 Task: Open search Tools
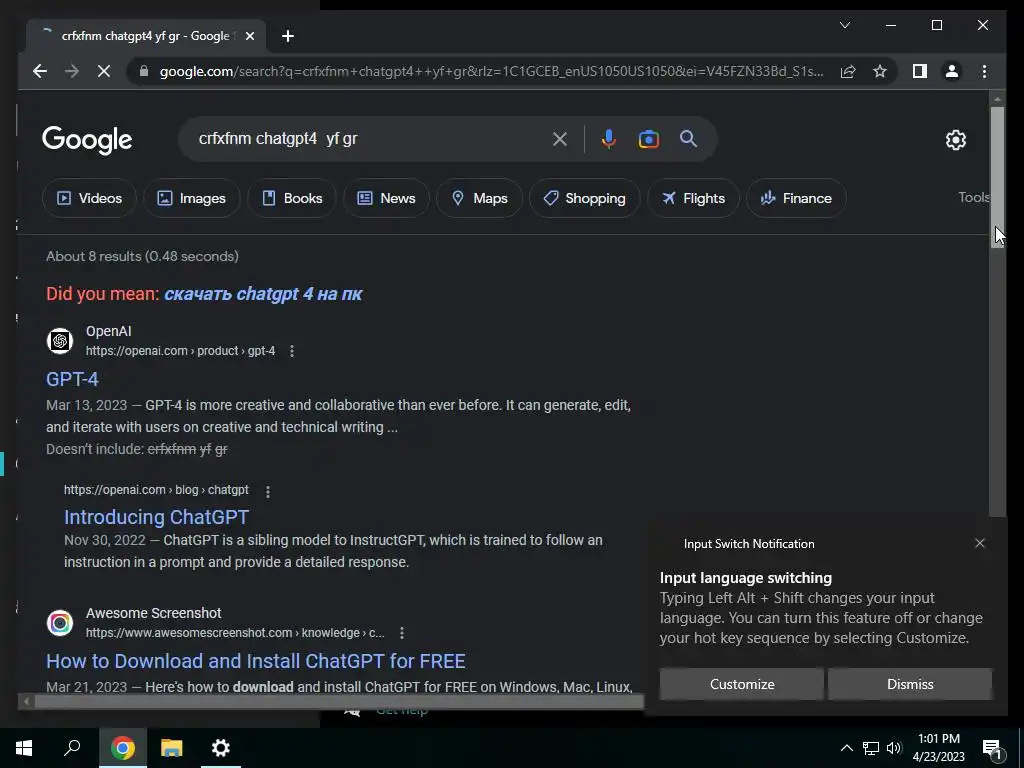click(974, 197)
